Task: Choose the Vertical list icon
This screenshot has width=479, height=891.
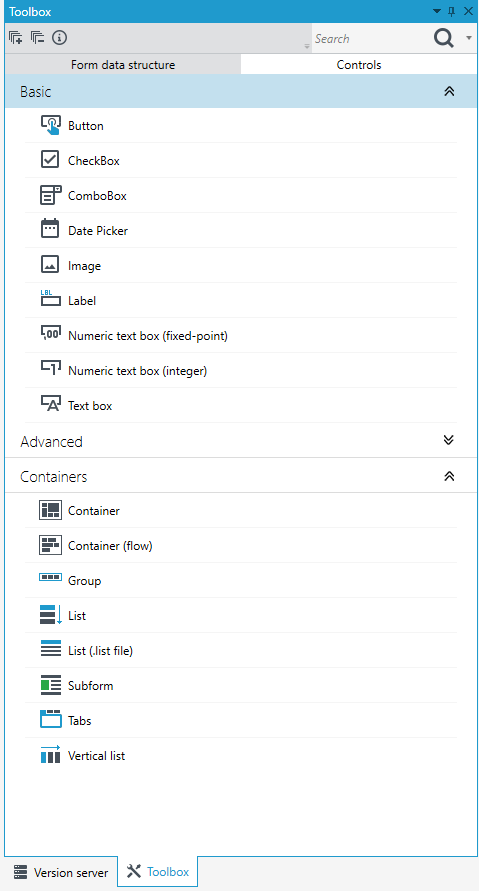Action: tap(51, 755)
